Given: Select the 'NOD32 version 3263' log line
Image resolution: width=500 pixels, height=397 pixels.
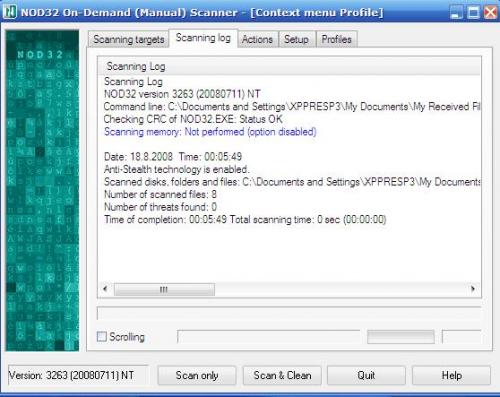Looking at the screenshot, I should [x=182, y=94].
